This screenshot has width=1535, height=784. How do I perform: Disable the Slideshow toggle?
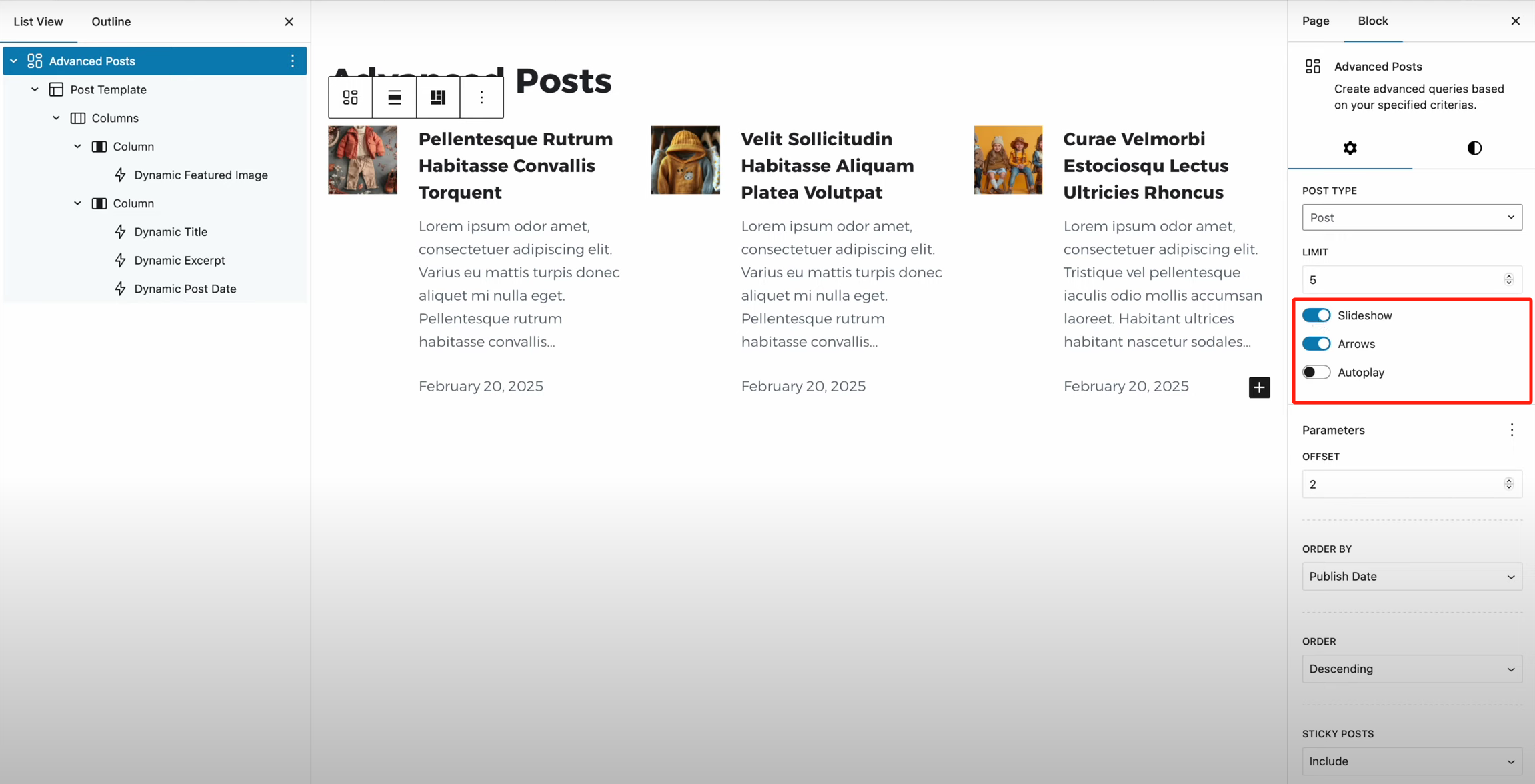(x=1316, y=315)
